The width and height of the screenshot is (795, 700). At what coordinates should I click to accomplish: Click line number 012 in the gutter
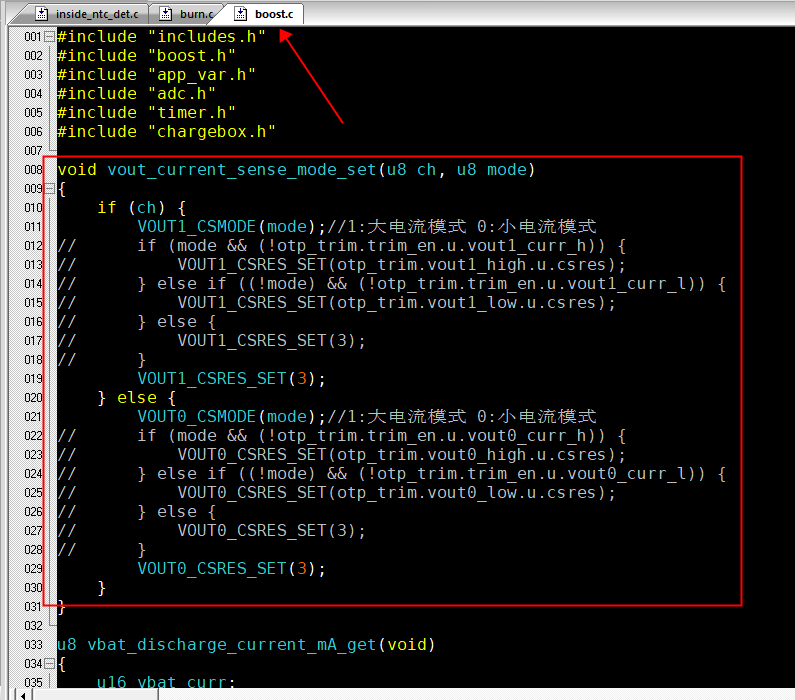point(33,245)
